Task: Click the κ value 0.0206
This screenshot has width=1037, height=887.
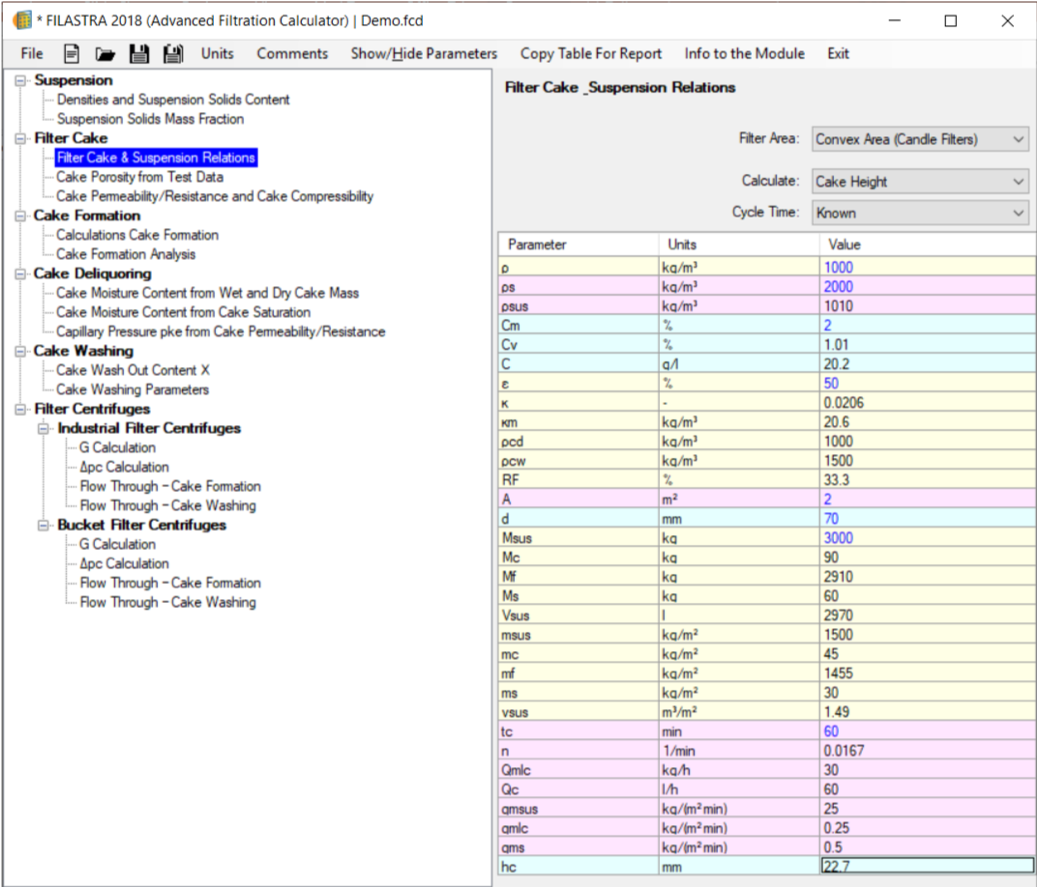Action: (x=927, y=403)
